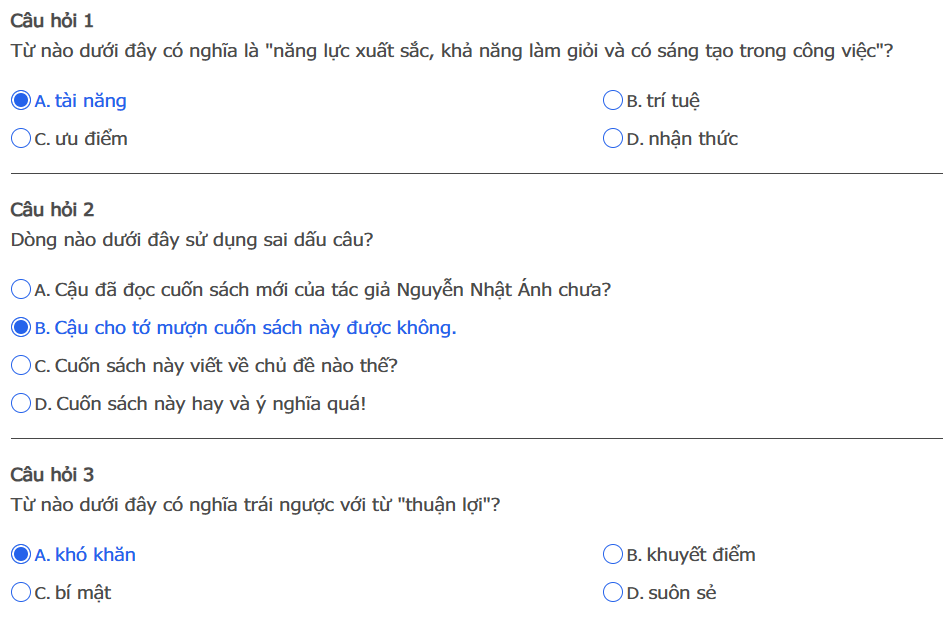
Task: Pick answer C. bí mật
Action: (21, 593)
